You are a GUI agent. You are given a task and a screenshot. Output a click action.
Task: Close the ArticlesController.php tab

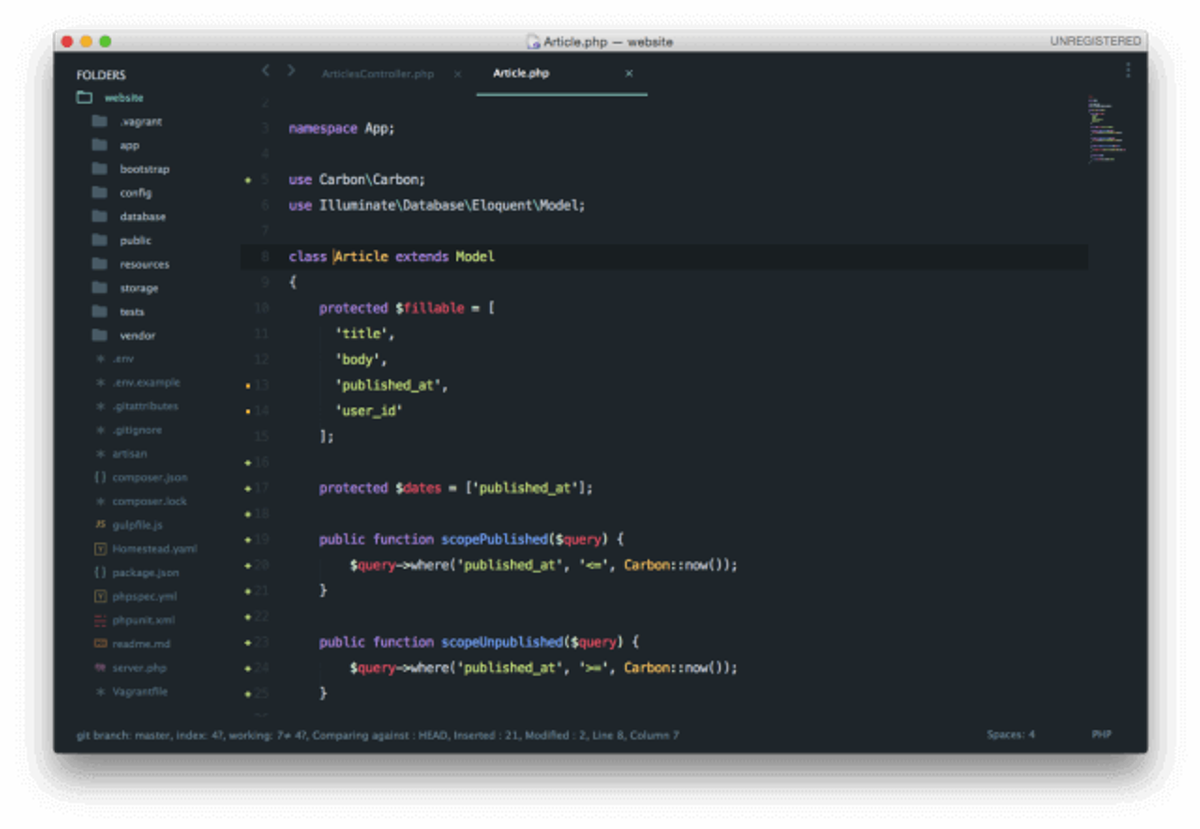tap(458, 74)
